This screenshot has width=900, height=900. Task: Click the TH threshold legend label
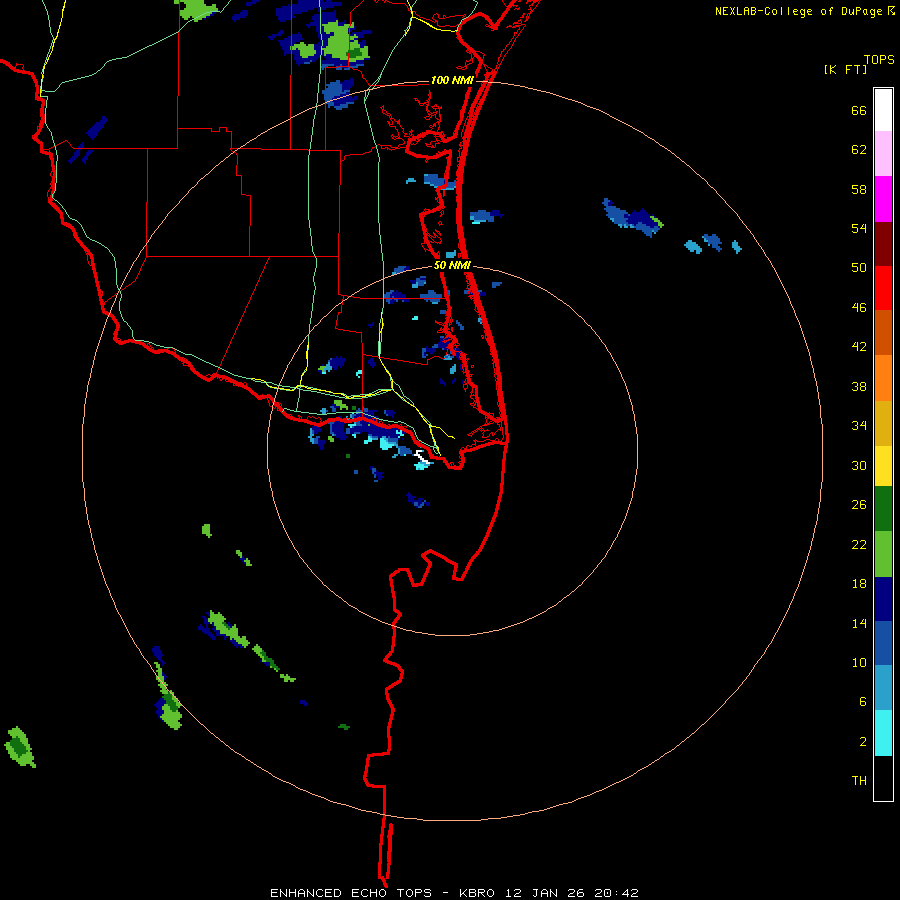coord(859,781)
